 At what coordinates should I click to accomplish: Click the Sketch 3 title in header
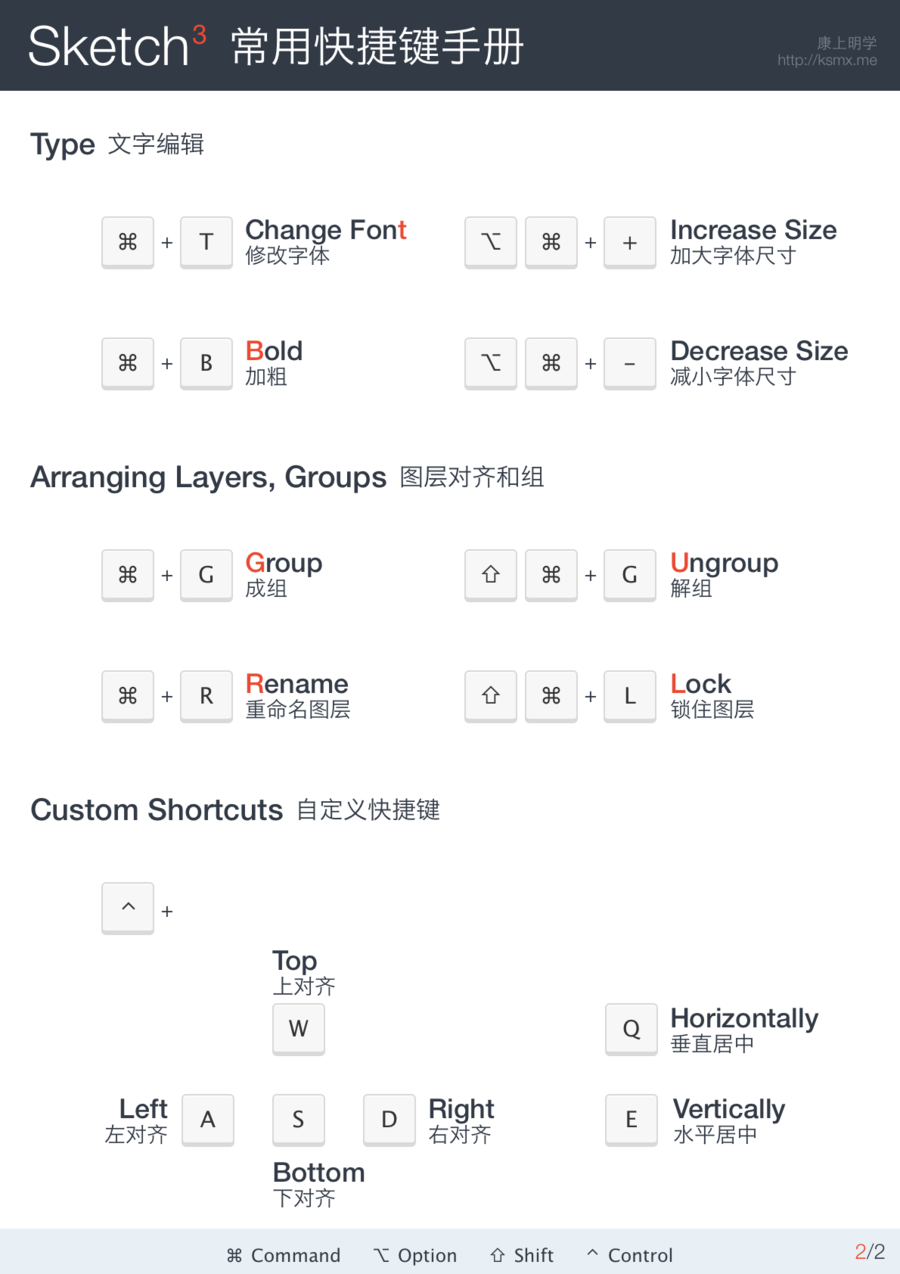point(117,46)
